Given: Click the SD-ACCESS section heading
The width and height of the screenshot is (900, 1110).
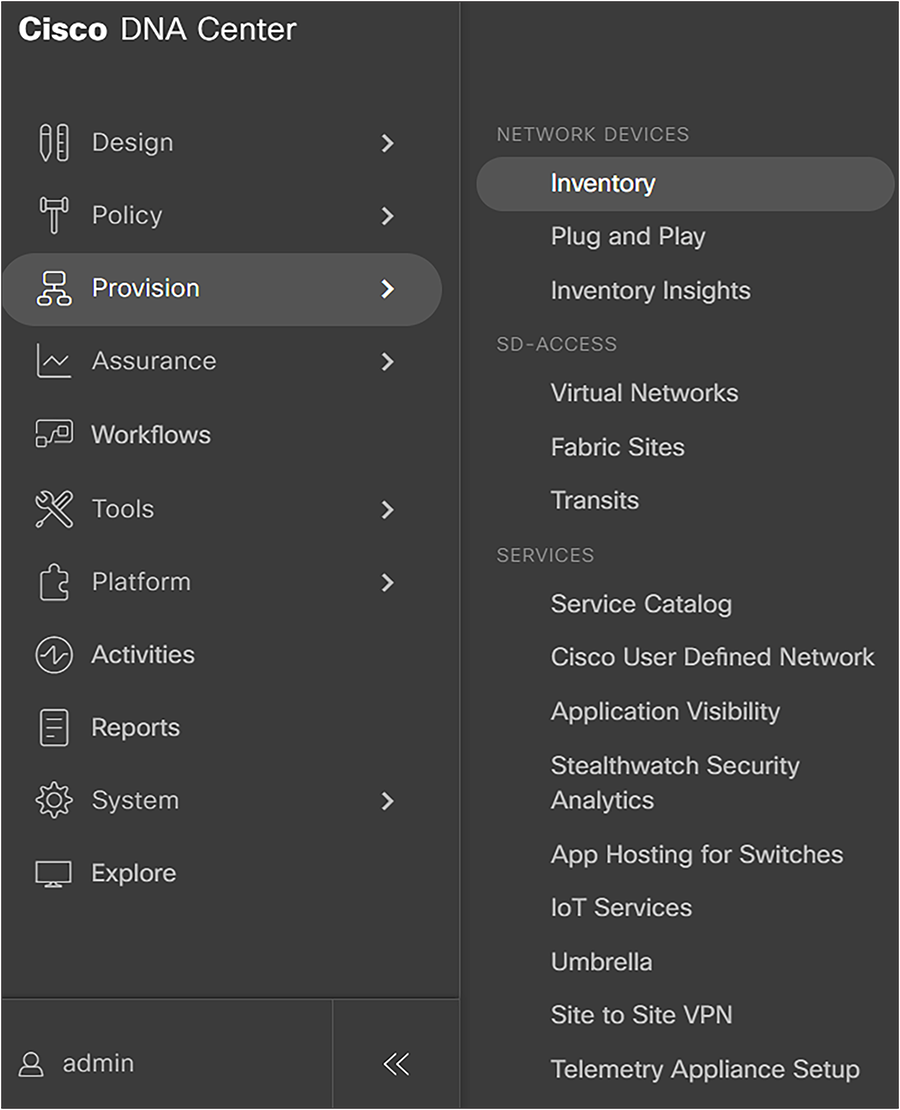Looking at the screenshot, I should [x=557, y=345].
